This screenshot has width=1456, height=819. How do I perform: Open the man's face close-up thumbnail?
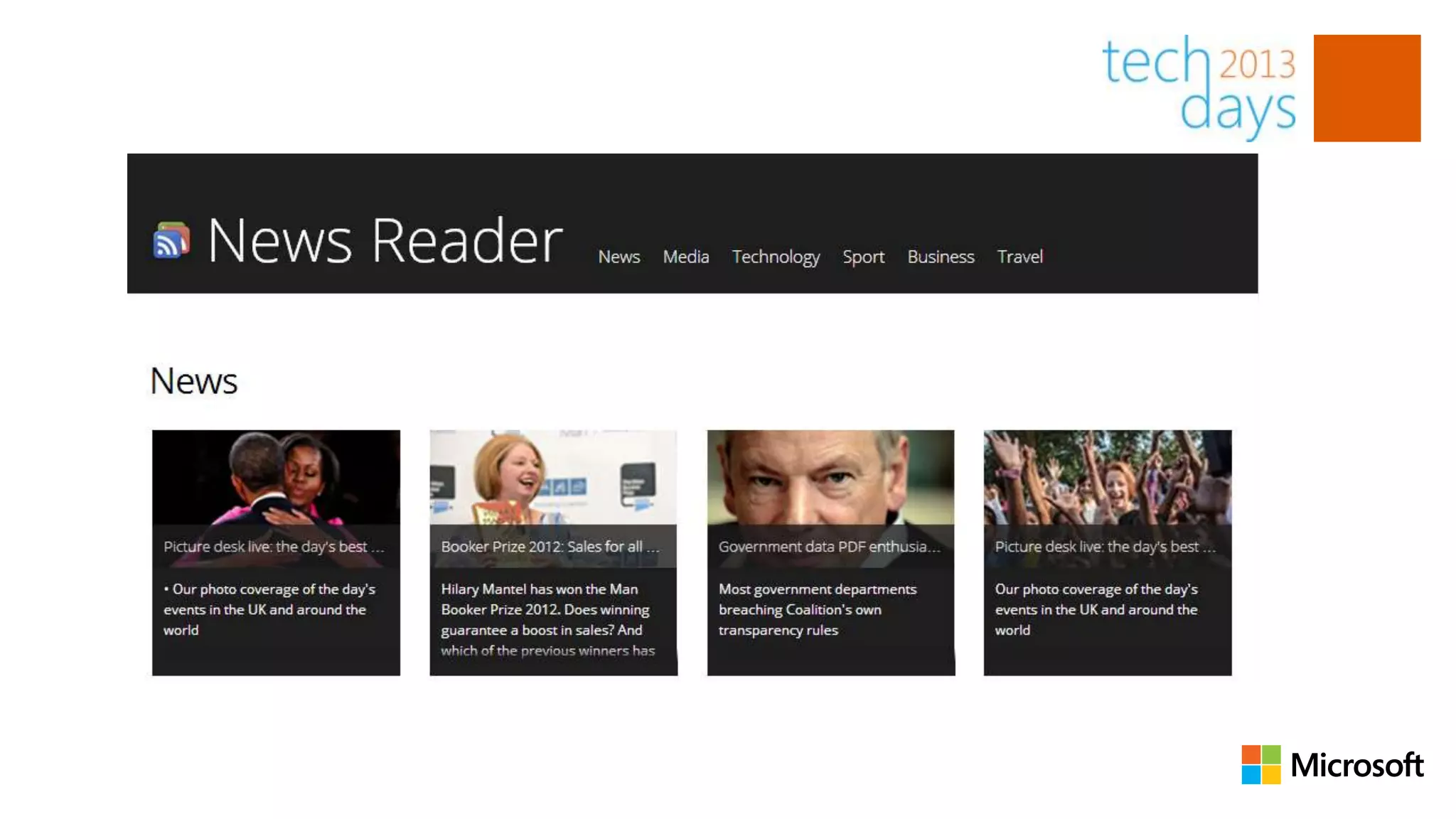830,478
